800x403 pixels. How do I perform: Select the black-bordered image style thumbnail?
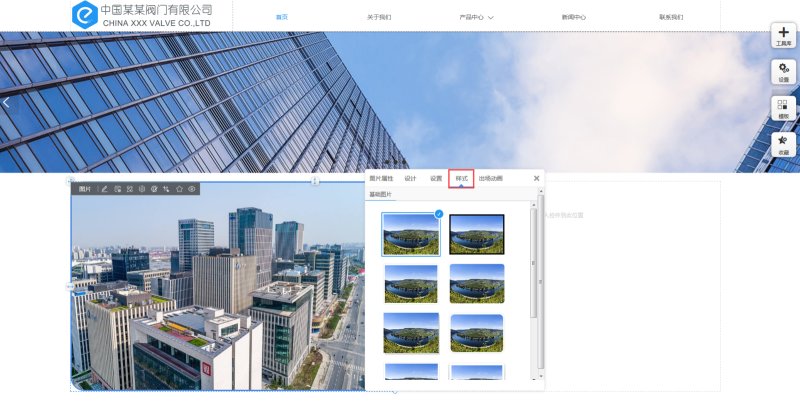[x=477, y=235]
